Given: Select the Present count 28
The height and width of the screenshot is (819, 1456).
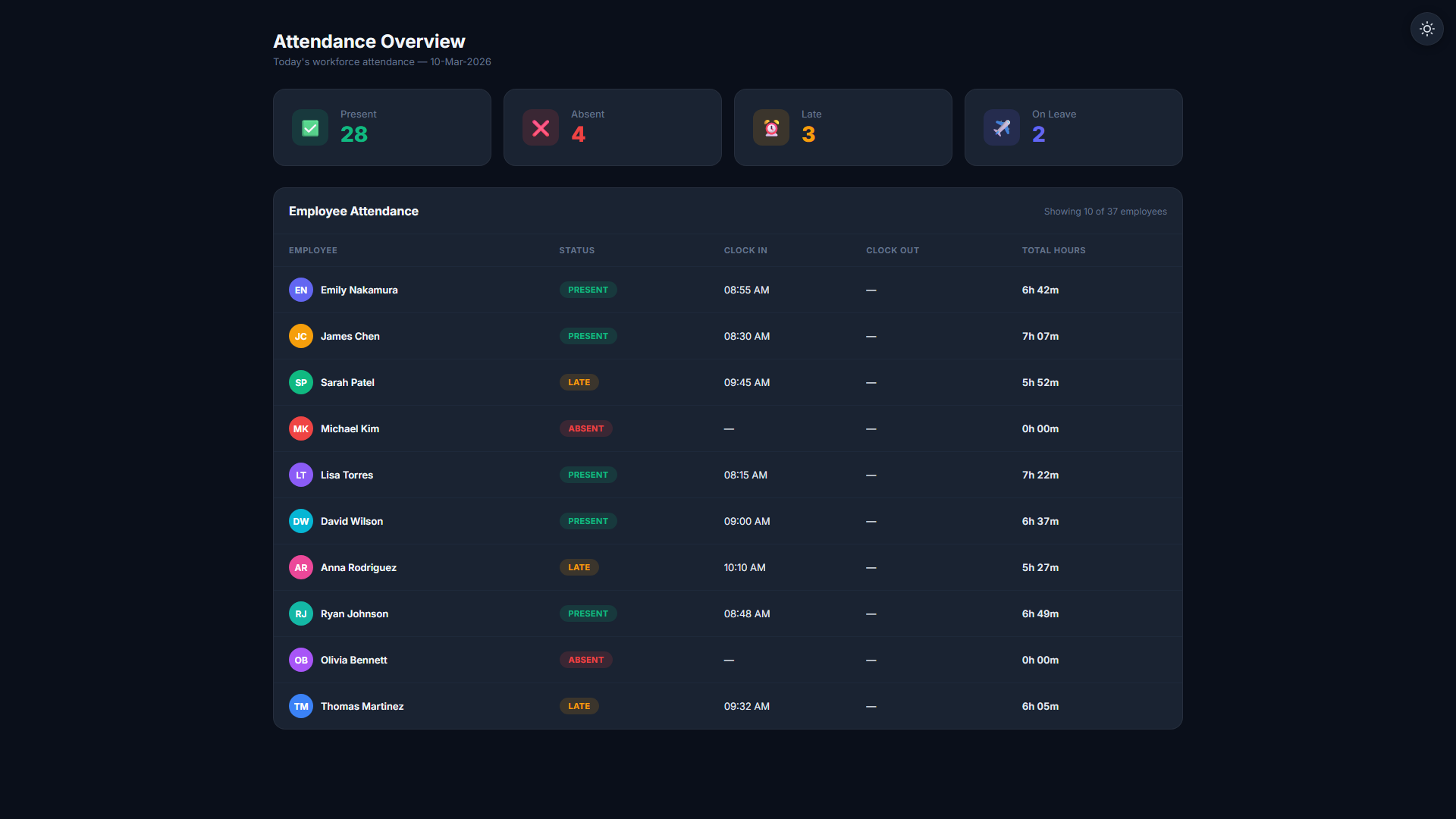Looking at the screenshot, I should tap(354, 134).
